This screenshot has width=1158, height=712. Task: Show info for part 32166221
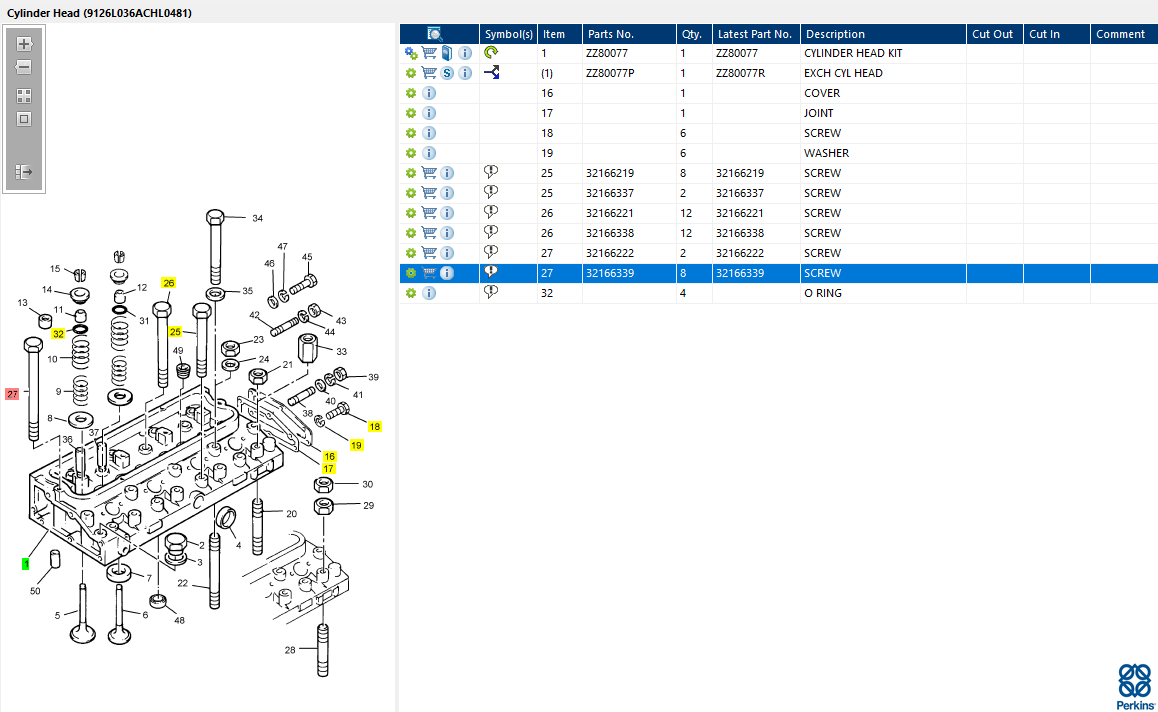[447, 213]
